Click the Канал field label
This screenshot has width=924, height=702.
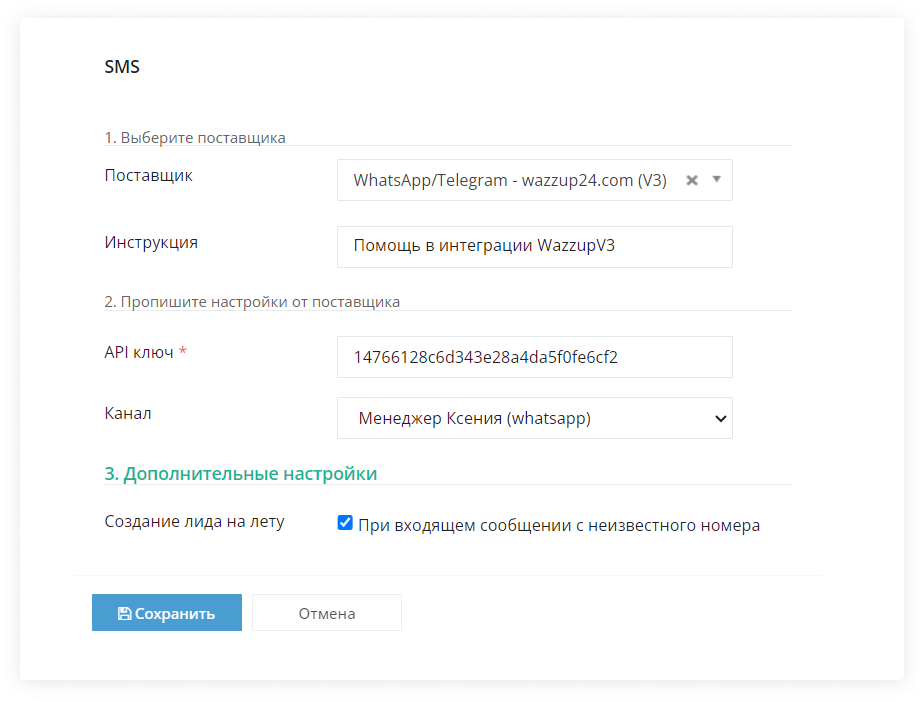pyautogui.click(x=128, y=412)
